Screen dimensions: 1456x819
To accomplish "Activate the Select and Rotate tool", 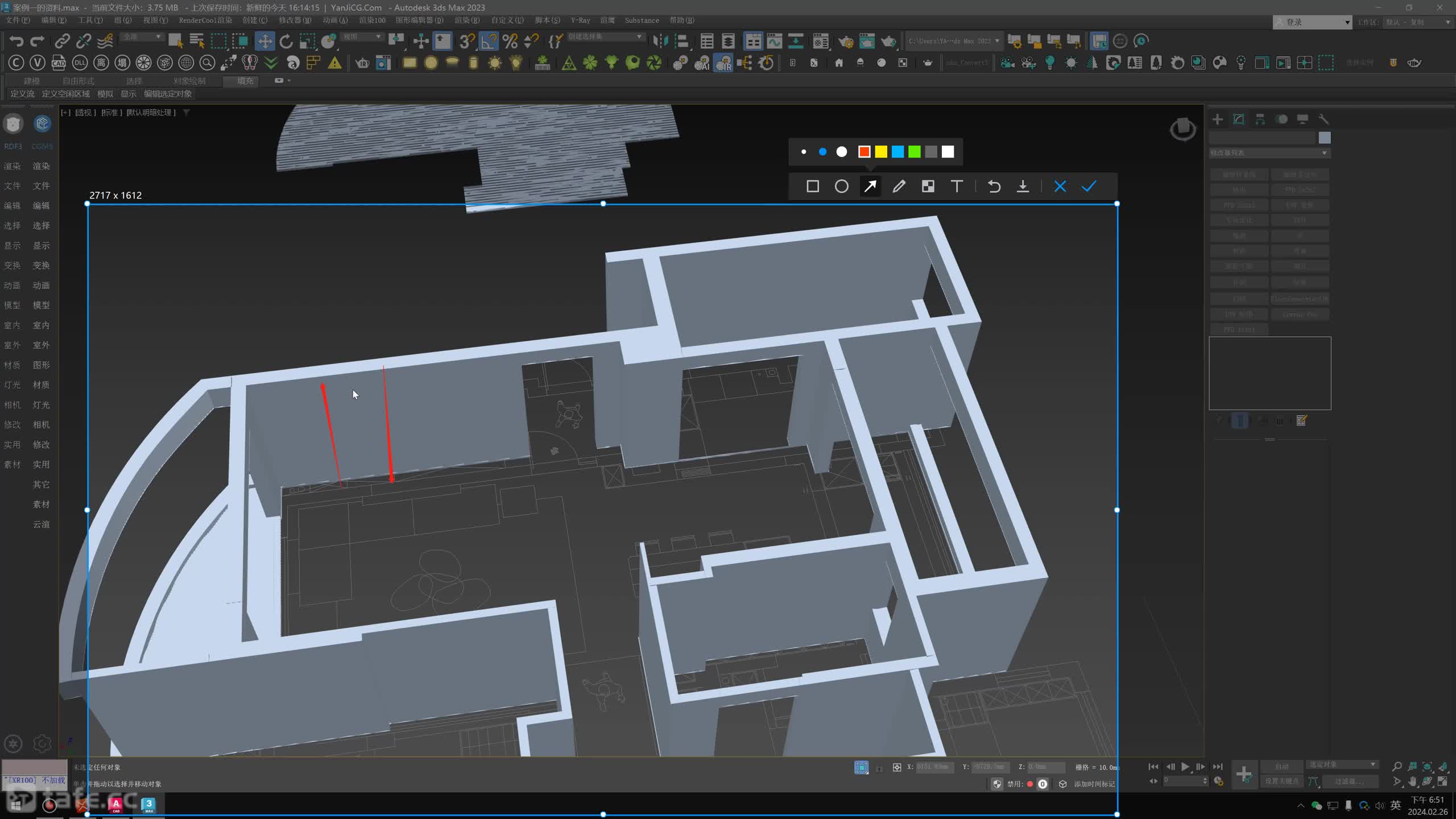I will click(x=286, y=41).
